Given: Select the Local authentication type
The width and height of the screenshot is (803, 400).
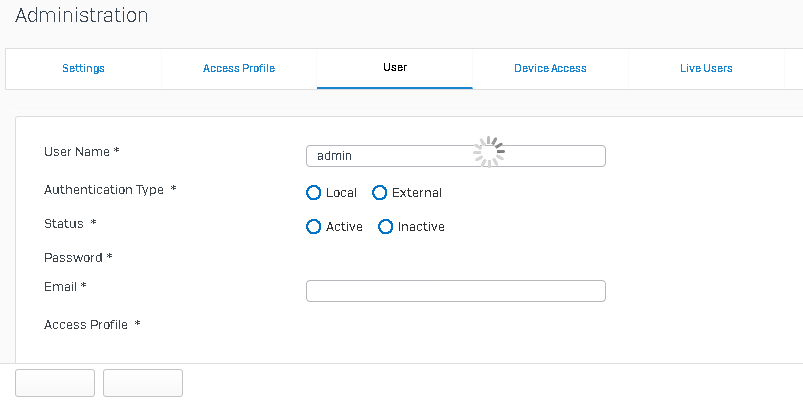Looking at the screenshot, I should 313,193.
